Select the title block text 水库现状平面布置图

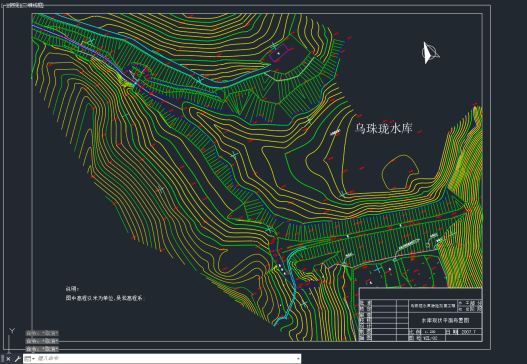(x=445, y=320)
